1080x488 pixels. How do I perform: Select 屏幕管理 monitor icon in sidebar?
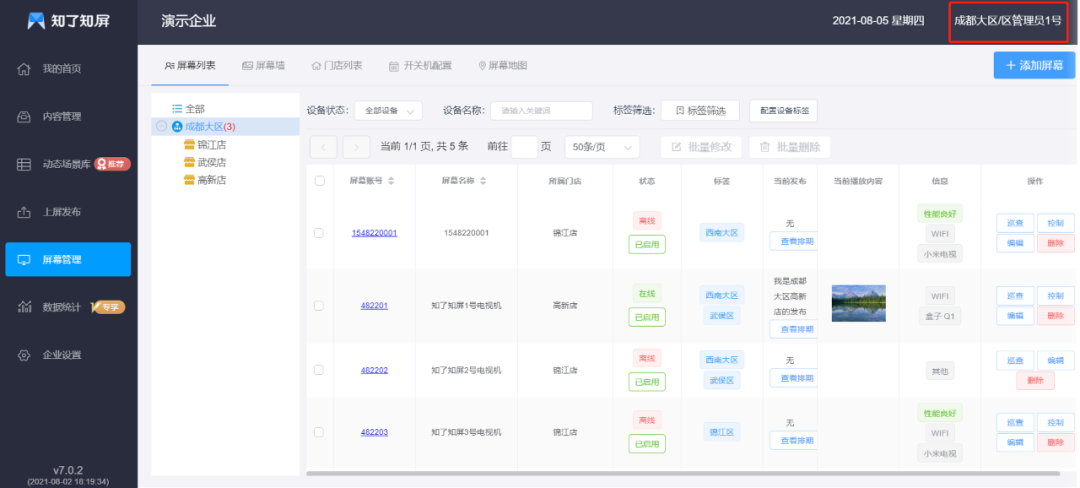(x=23, y=259)
